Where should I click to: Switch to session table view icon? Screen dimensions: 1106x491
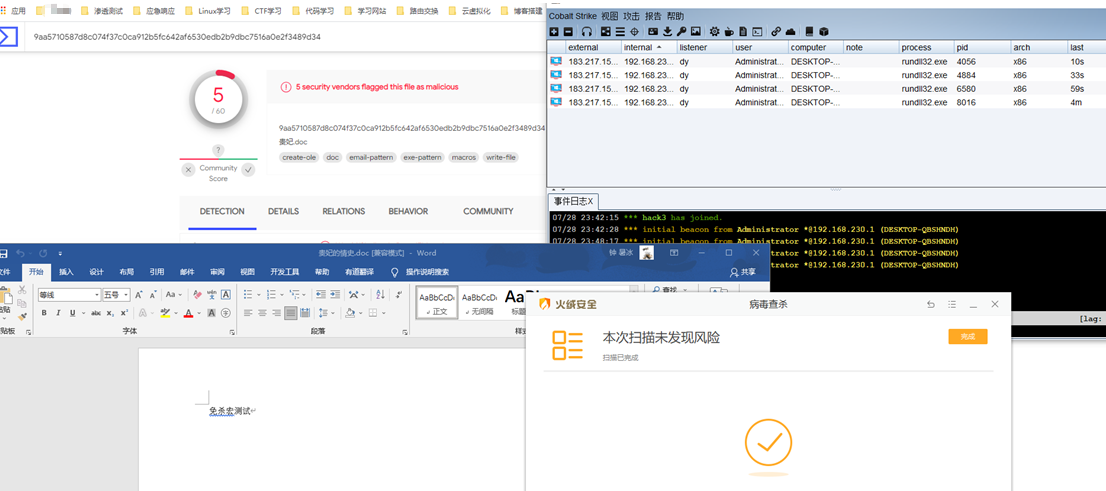(620, 32)
